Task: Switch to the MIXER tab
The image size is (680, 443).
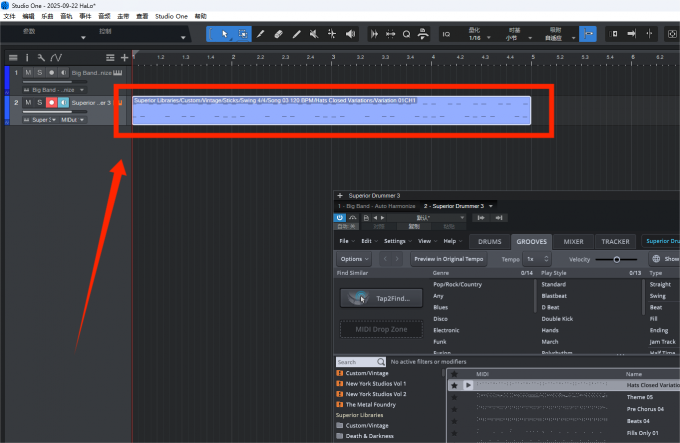Action: (x=573, y=241)
